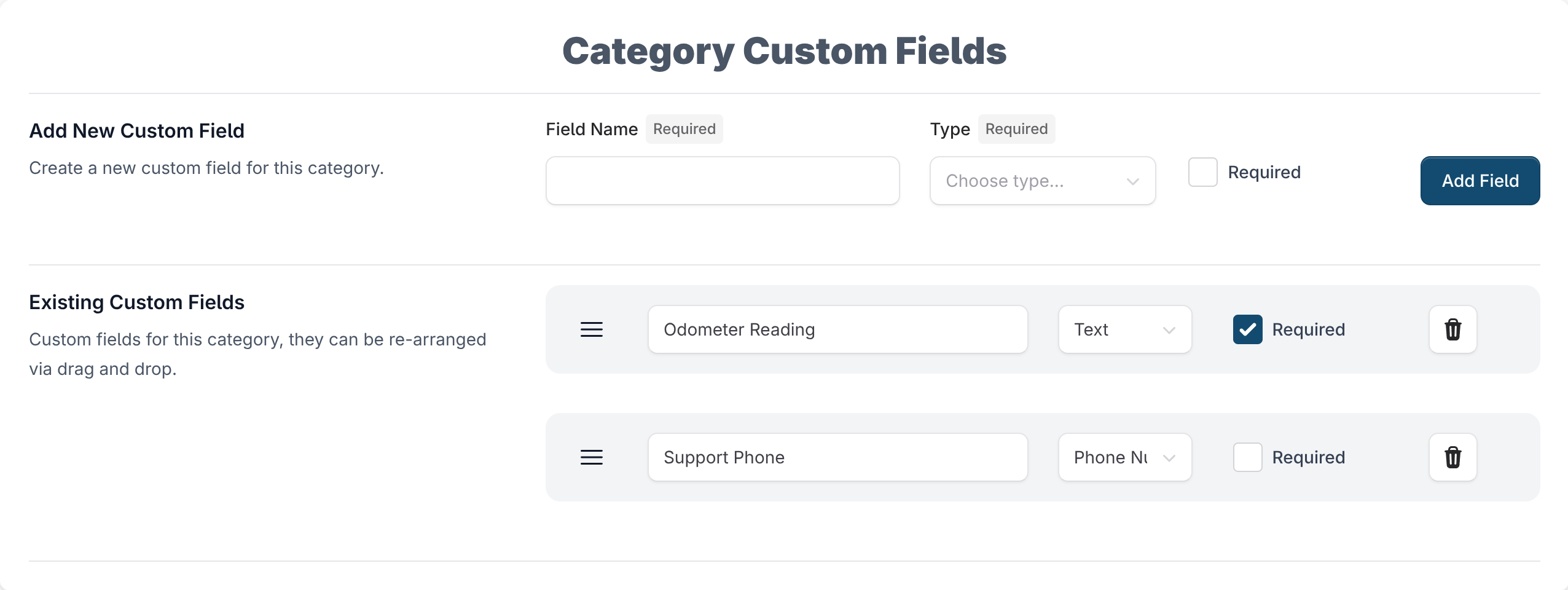1568x590 pixels.
Task: Open the Text type dropdown for Odometer Reading
Action: (1125, 329)
